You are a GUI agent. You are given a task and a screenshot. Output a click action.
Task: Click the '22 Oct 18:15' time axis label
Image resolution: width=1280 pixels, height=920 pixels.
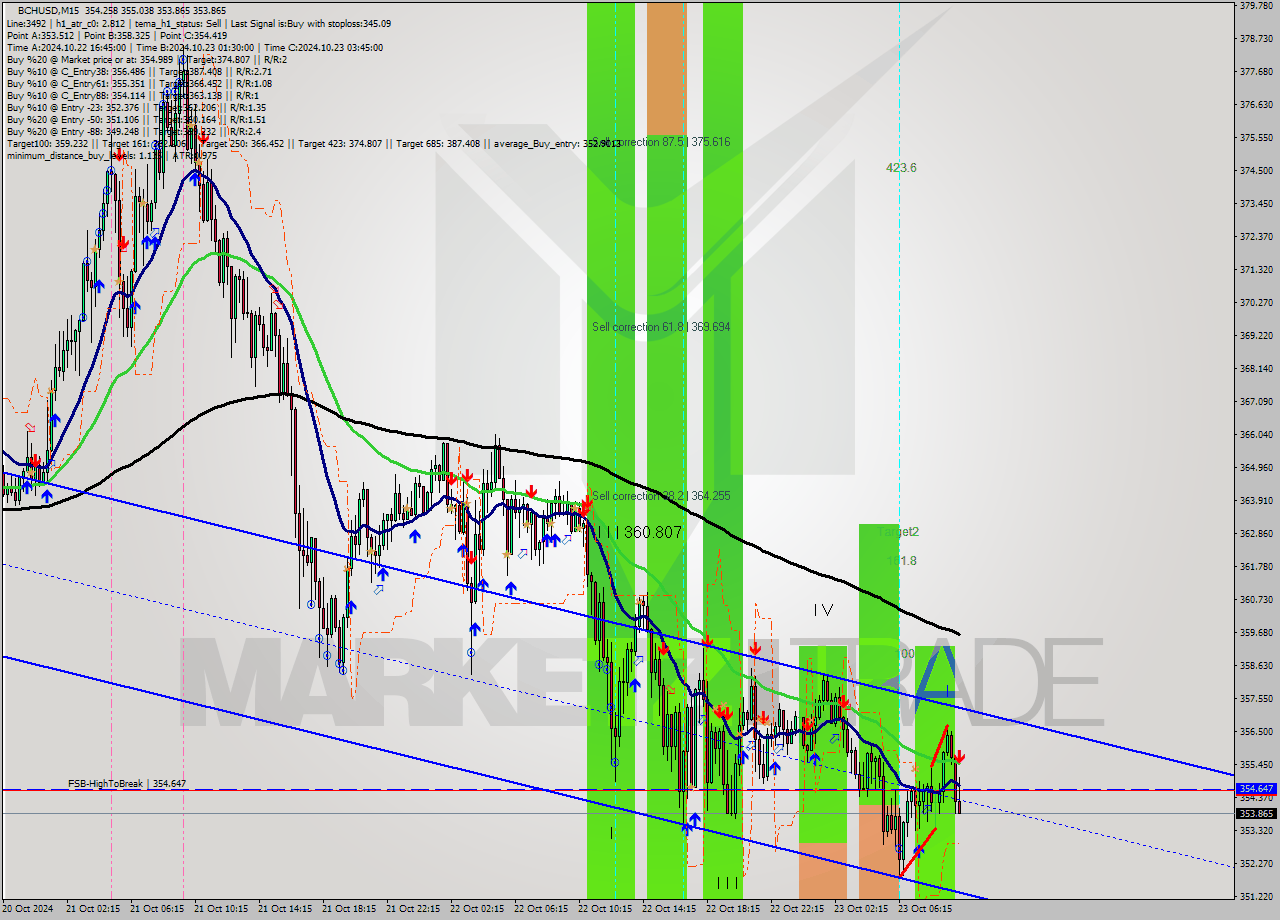tap(733, 909)
